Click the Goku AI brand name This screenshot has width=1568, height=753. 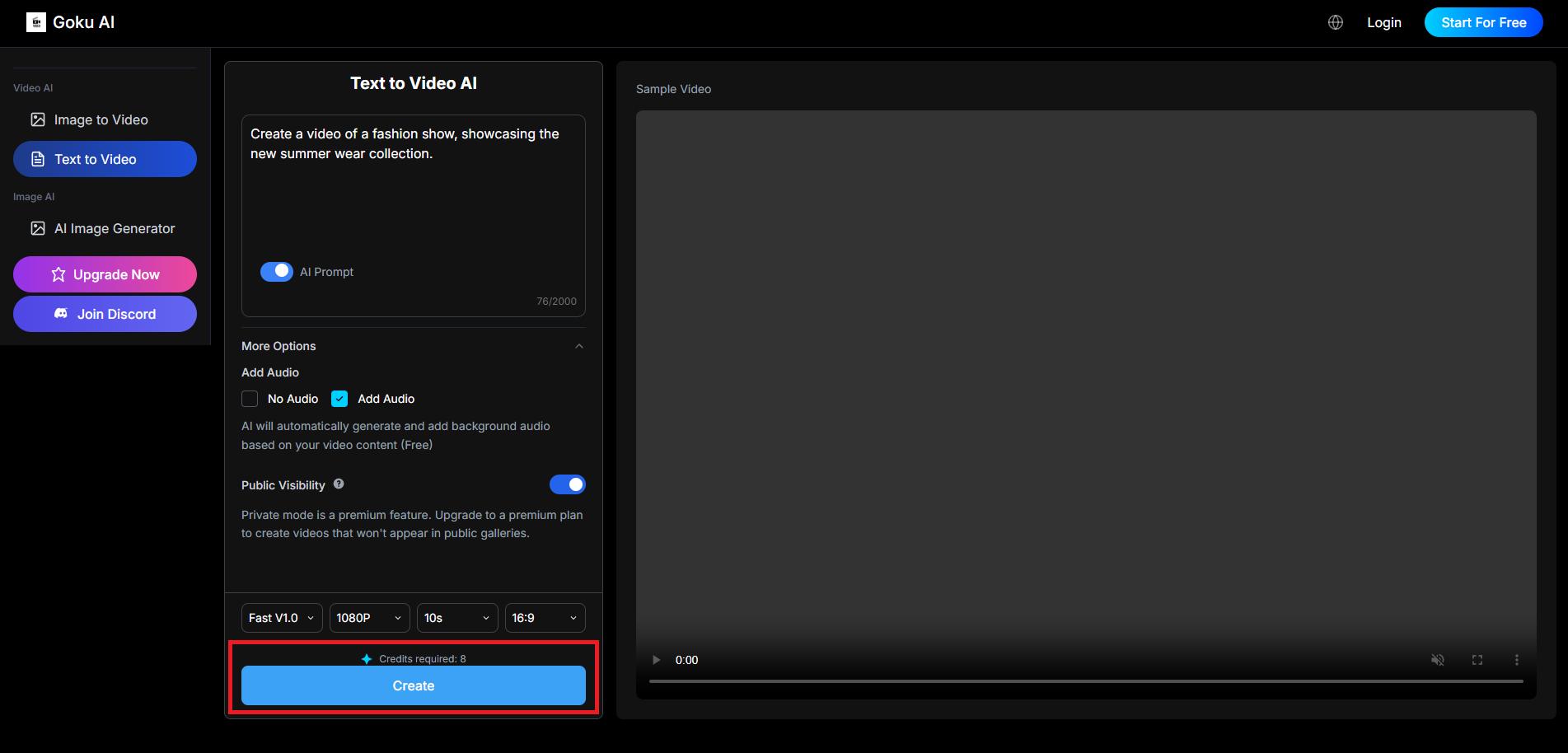pyautogui.click(x=83, y=22)
